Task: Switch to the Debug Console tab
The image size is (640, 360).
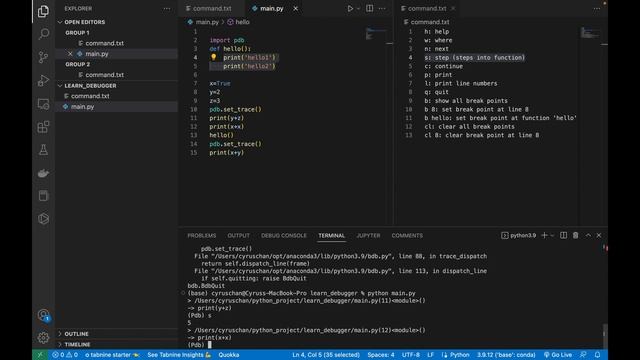Action: tap(284, 236)
